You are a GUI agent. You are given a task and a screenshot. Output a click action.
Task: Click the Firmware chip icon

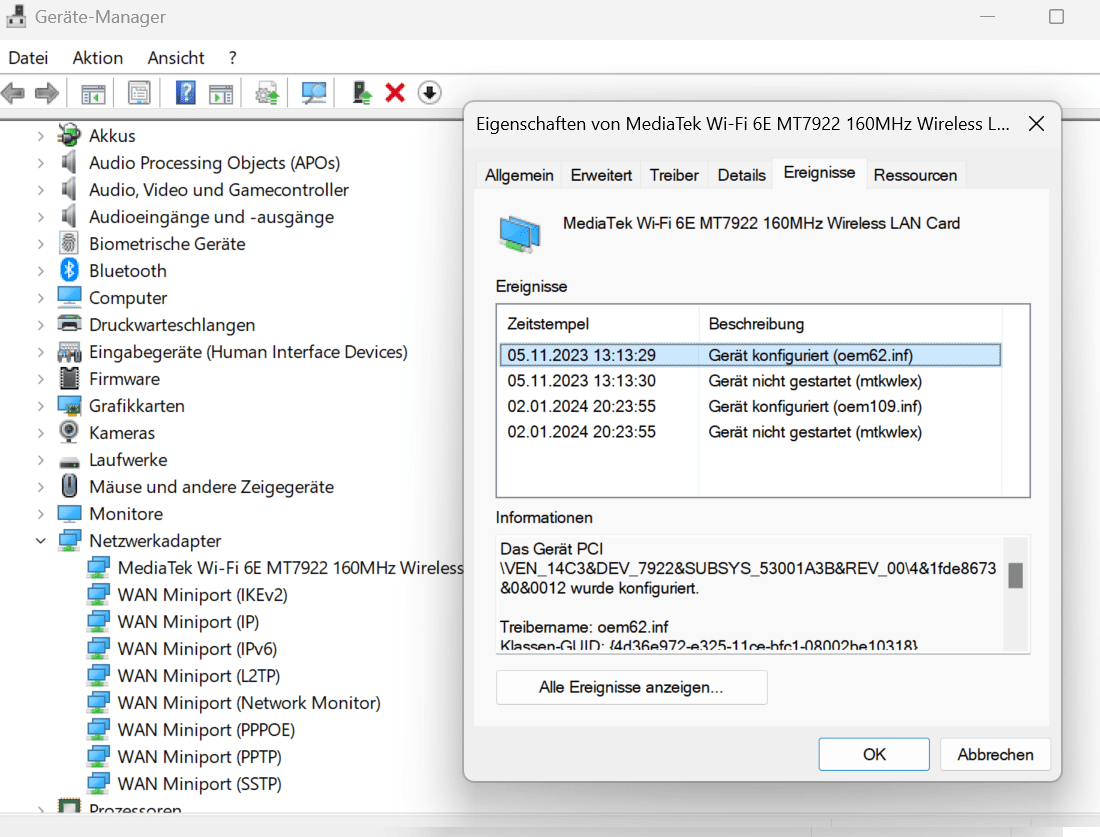69,378
